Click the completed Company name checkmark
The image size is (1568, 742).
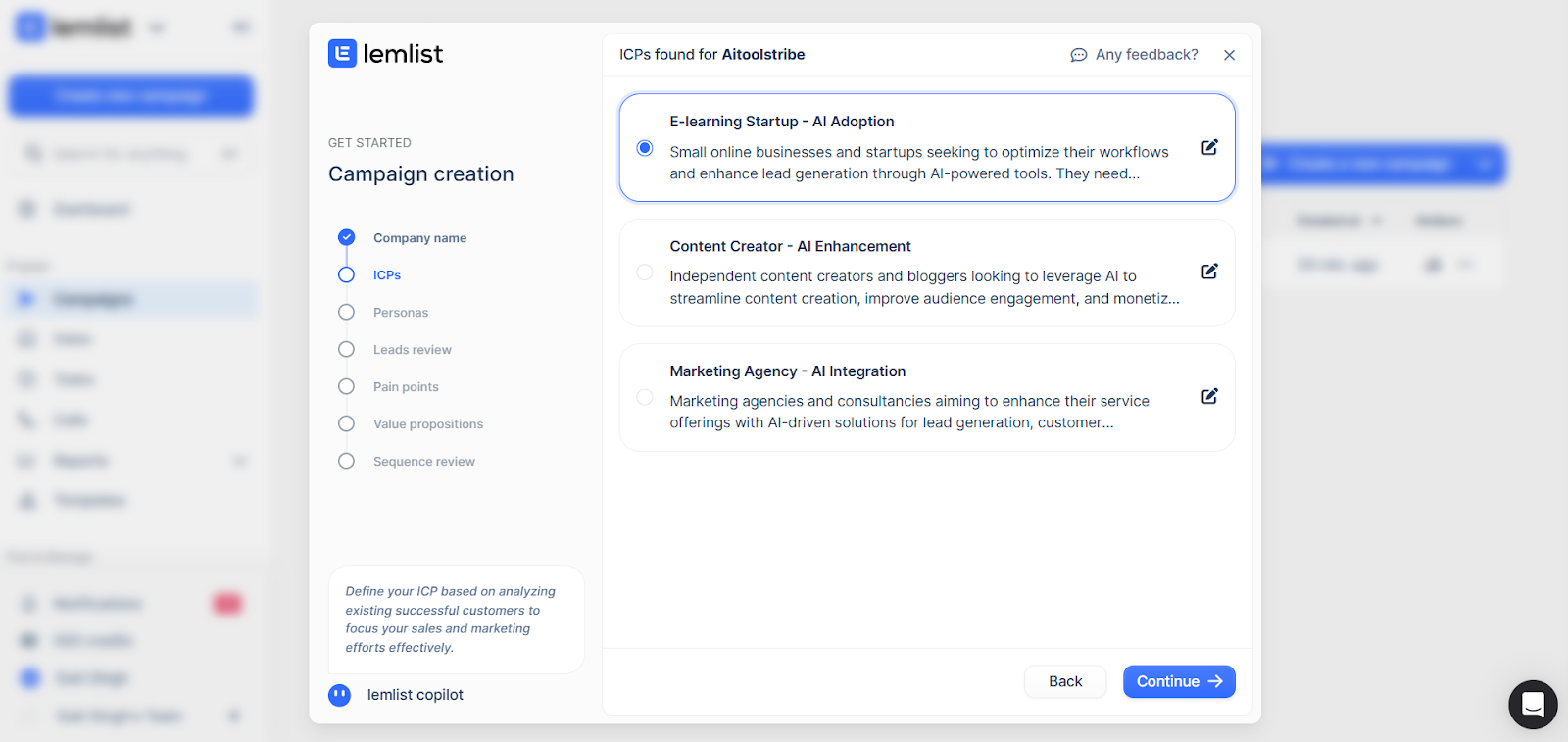point(346,237)
